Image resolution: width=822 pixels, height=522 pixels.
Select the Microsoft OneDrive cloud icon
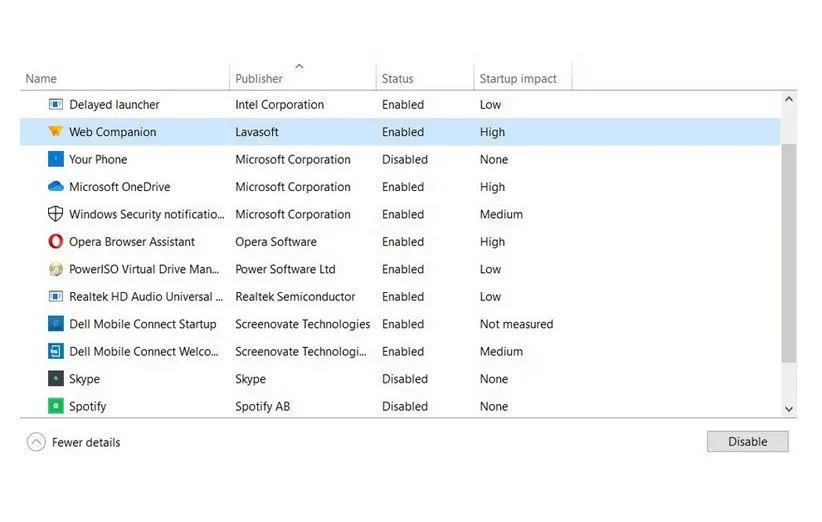point(56,187)
